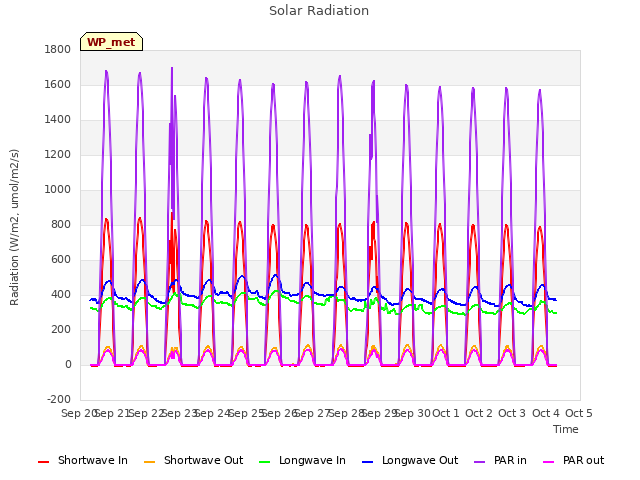The height and width of the screenshot is (480, 640).
Task: Click the 800 y-axis tick label
Action: click(61, 224)
